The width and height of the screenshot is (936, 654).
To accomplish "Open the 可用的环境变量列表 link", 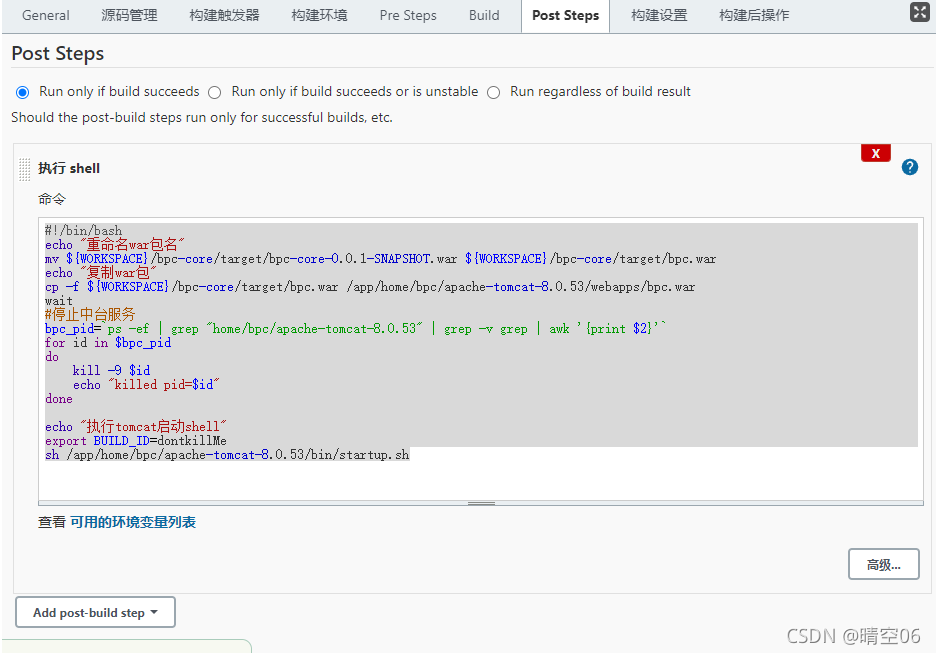I will [133, 522].
